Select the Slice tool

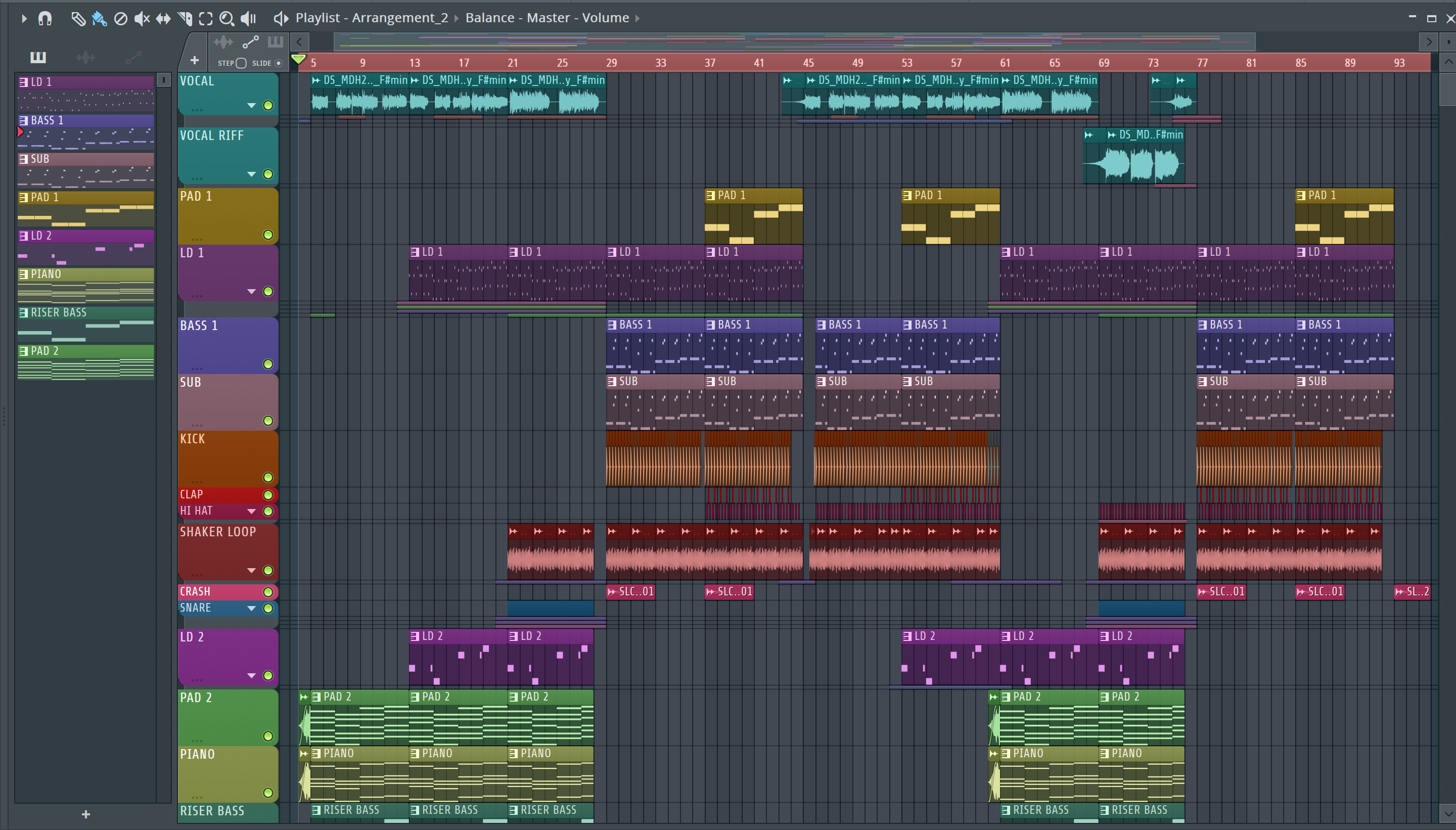tap(185, 18)
